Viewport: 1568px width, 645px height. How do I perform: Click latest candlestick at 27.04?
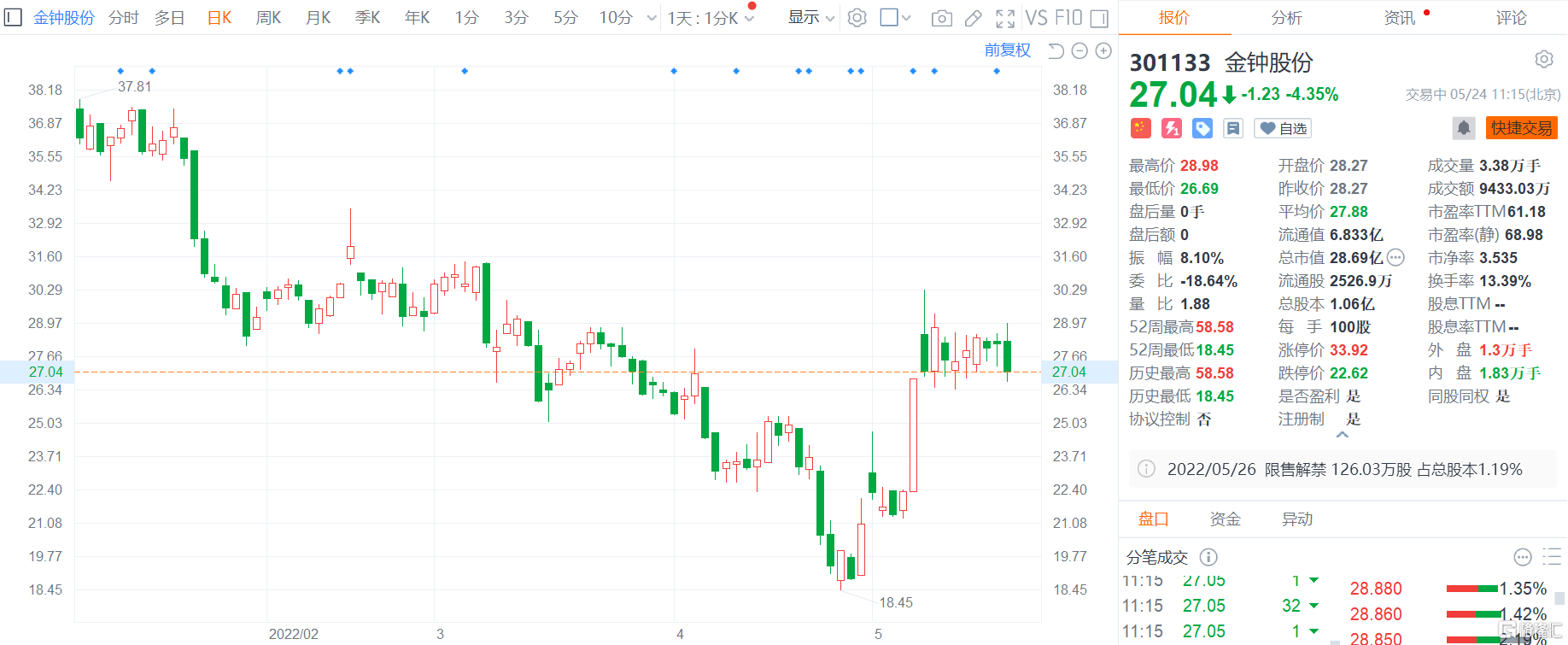point(1008,355)
